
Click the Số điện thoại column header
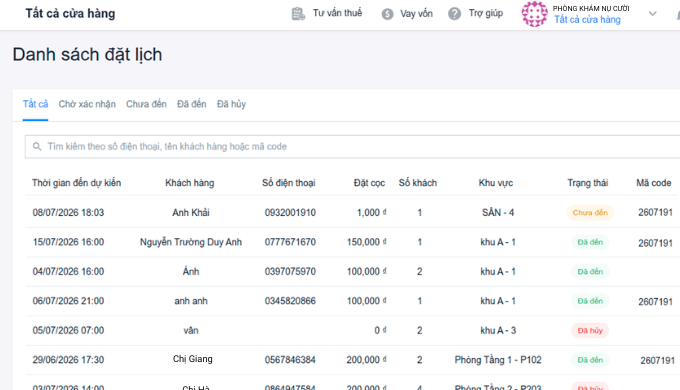tap(288, 183)
